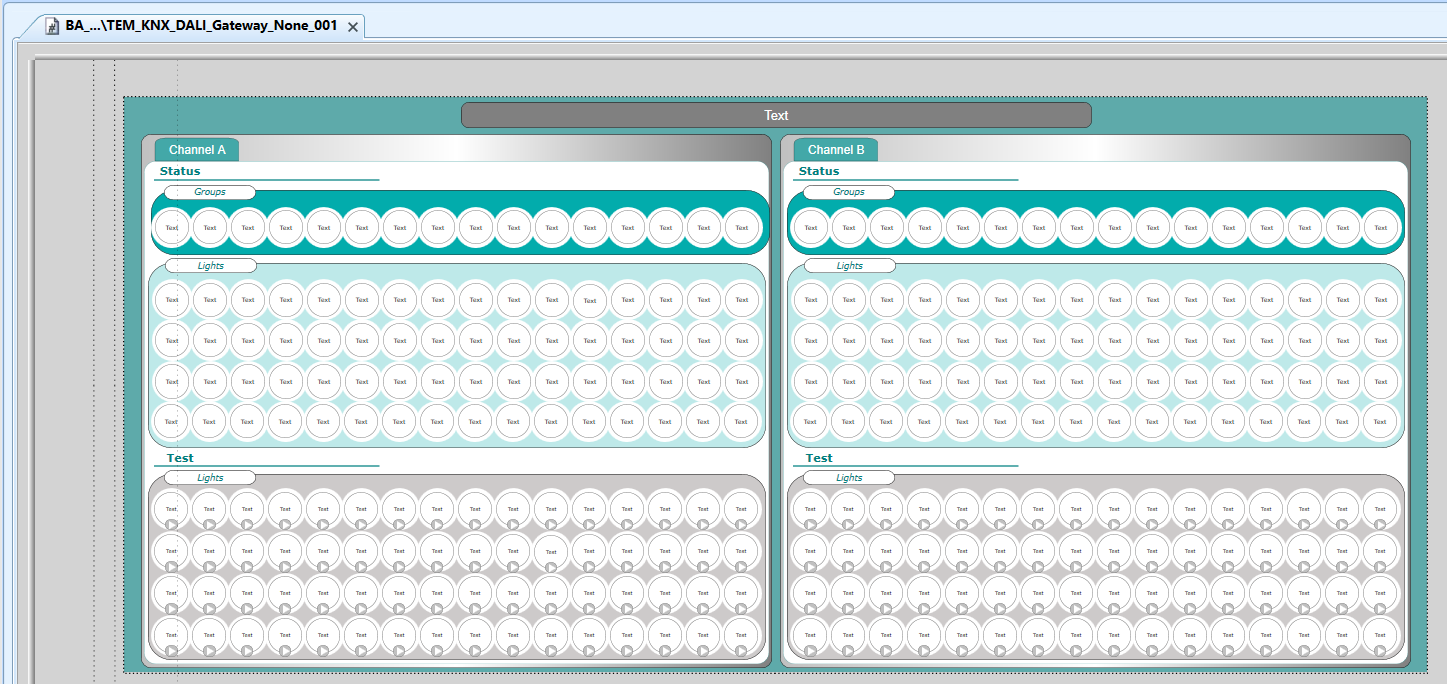Select last group circle in Channel B Status
The height and width of the screenshot is (684, 1447).
coord(1380,228)
